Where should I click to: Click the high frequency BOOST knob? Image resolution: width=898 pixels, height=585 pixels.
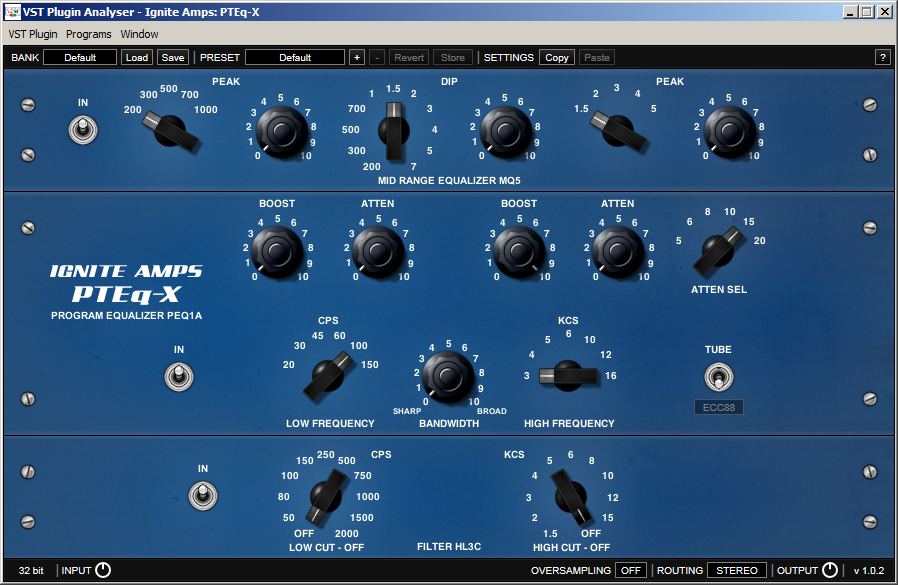tap(519, 252)
